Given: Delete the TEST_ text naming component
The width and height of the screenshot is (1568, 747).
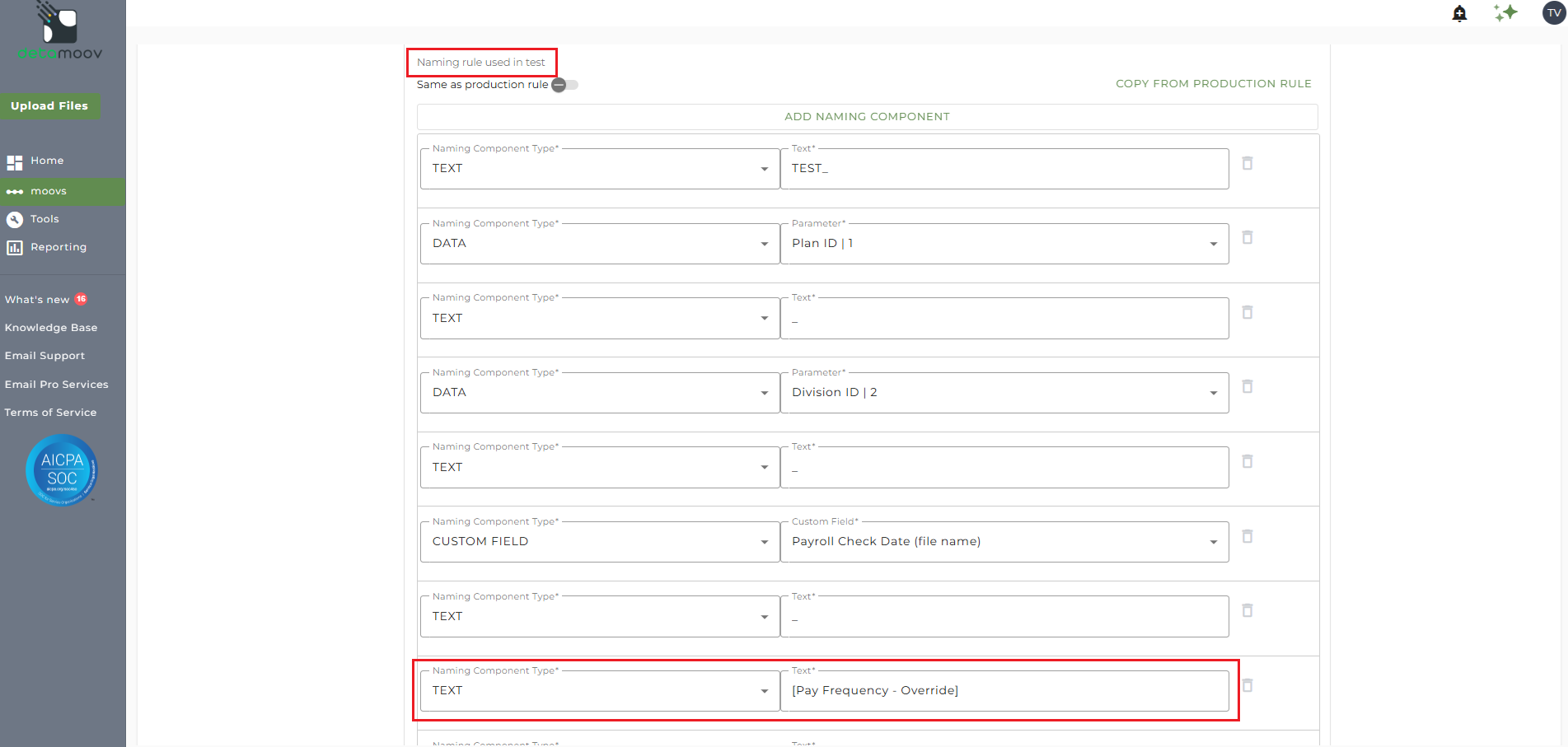Looking at the screenshot, I should pyautogui.click(x=1247, y=163).
